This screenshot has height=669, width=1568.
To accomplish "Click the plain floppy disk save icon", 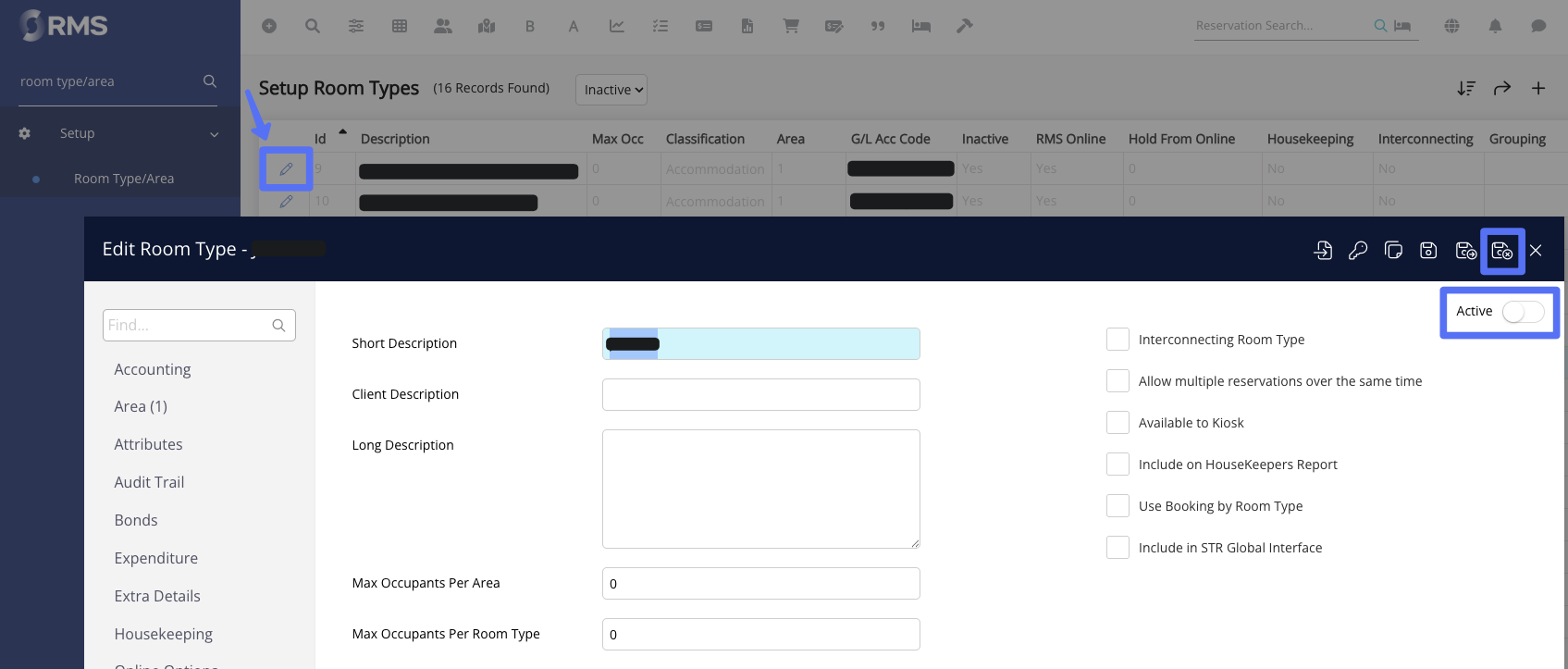I will [x=1428, y=251].
